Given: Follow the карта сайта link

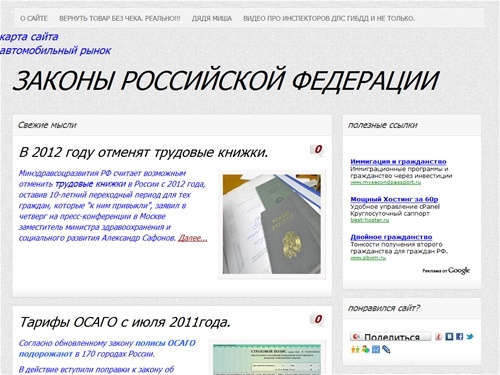Looking at the screenshot, I should coord(29,37).
